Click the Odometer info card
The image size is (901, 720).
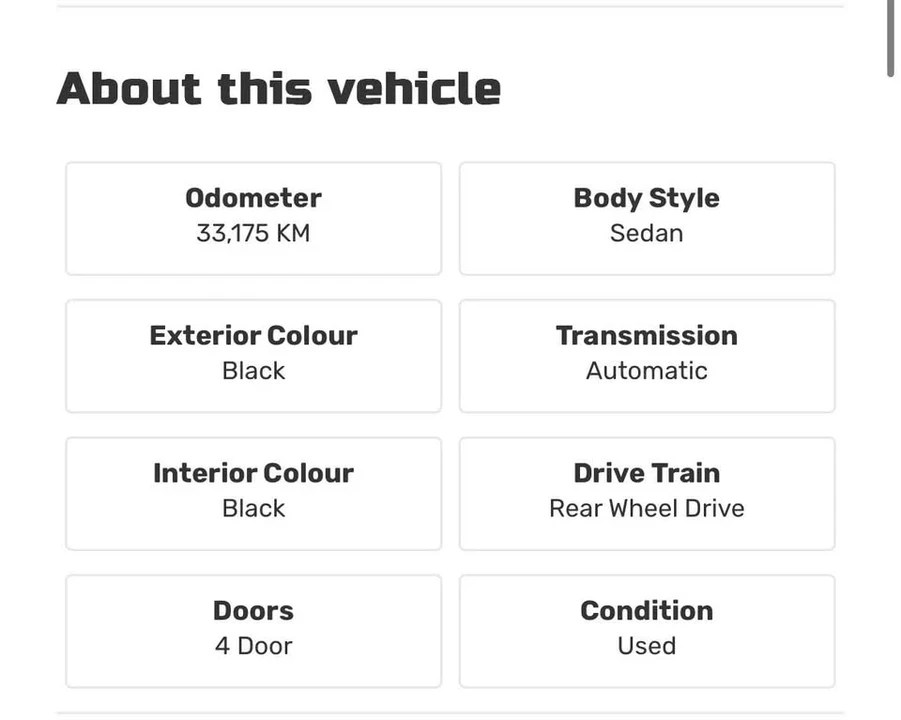pyautogui.click(x=253, y=218)
